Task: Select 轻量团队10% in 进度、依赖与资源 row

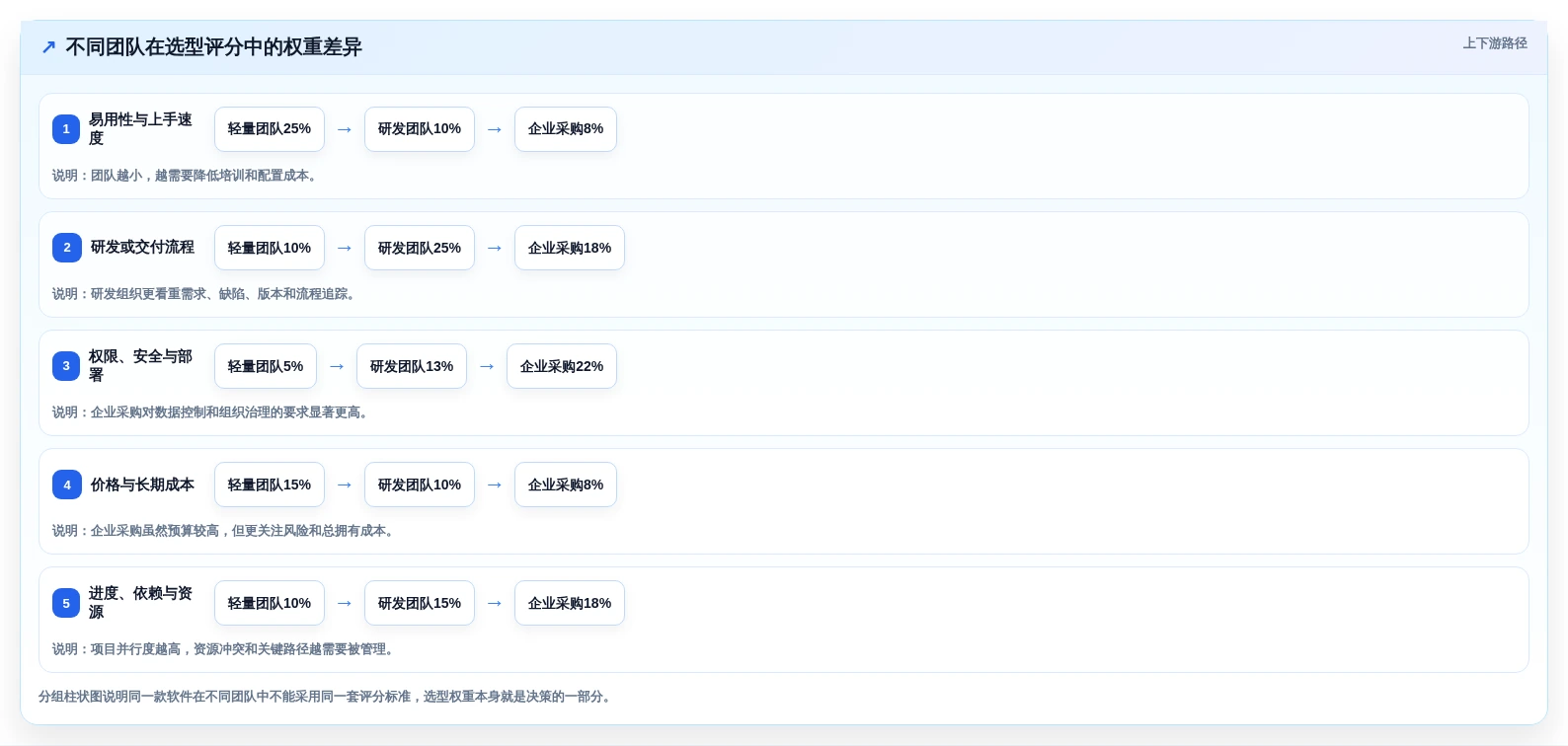Action: [x=270, y=603]
